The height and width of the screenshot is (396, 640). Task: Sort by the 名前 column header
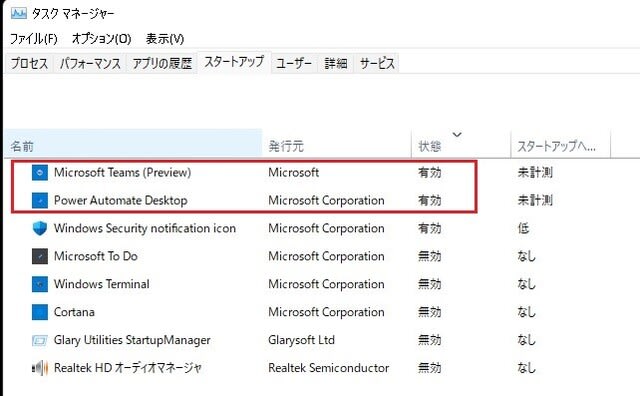click(133, 143)
